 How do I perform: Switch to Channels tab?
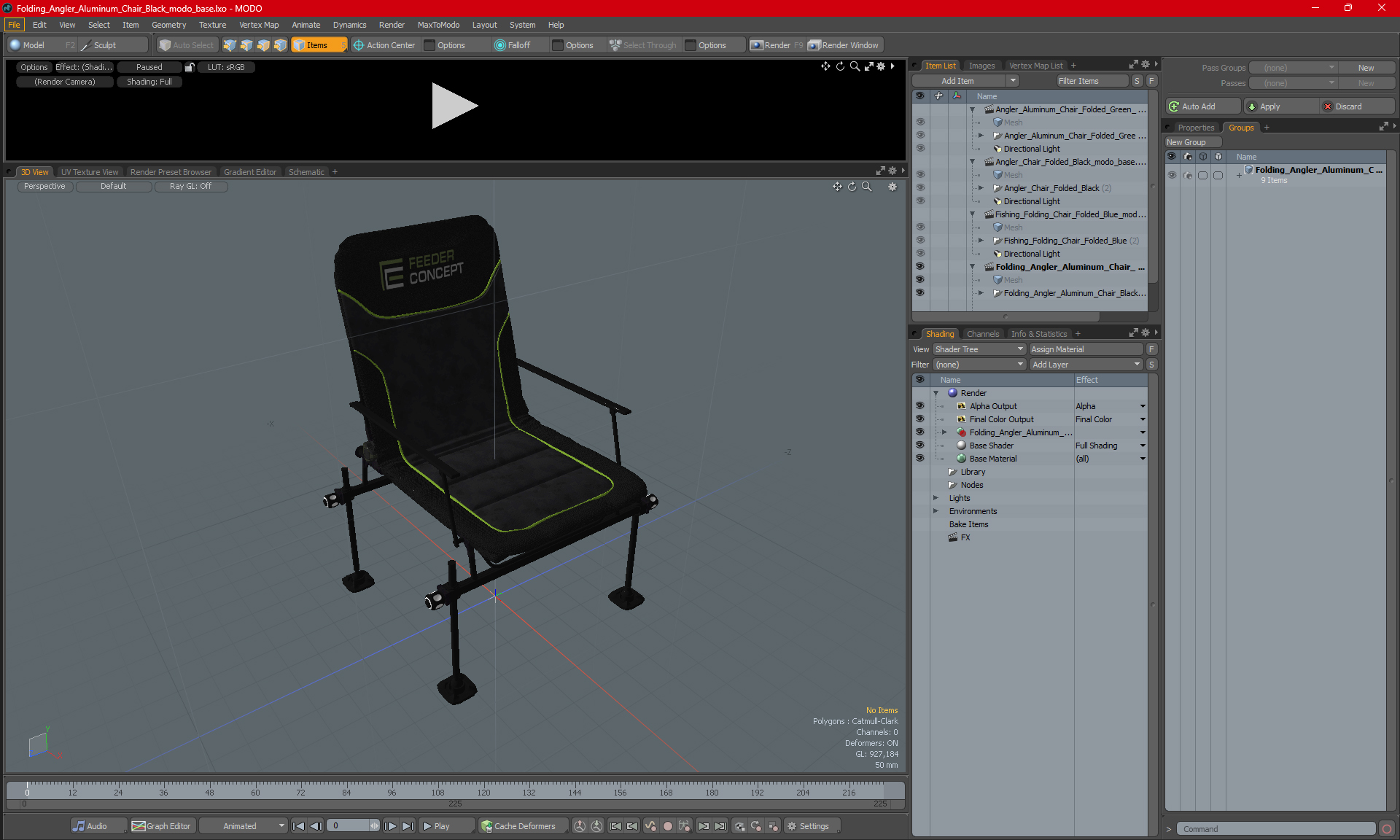[983, 334]
